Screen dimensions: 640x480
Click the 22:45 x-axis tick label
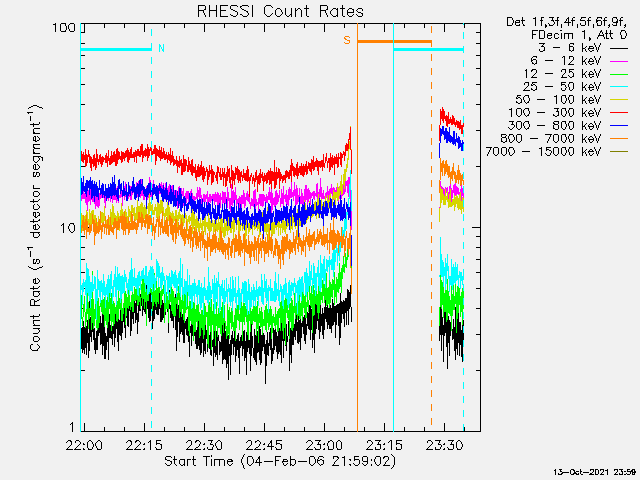click(x=264, y=445)
